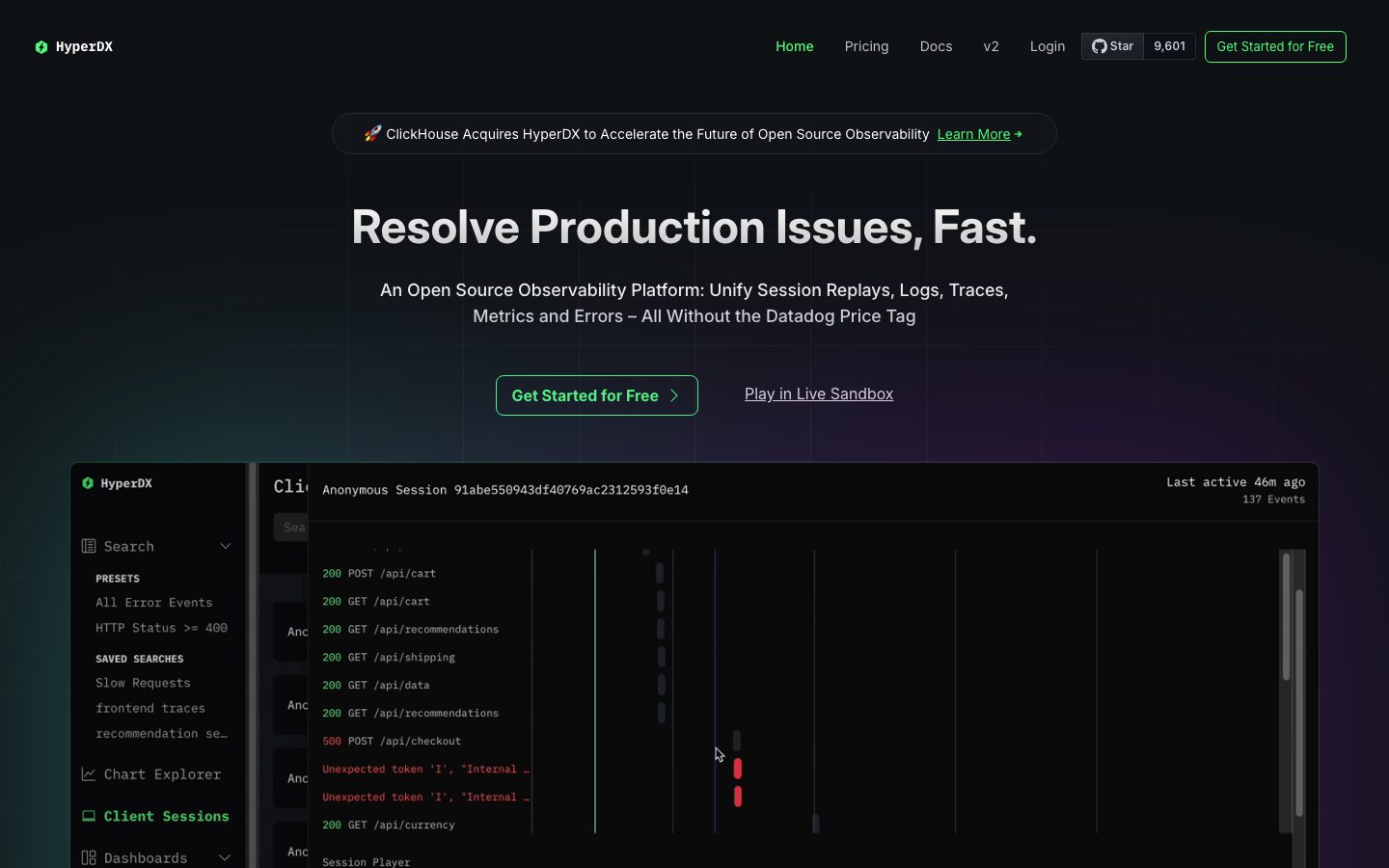Select the All Error Events preset
This screenshot has width=1389, height=868.
pos(153,603)
